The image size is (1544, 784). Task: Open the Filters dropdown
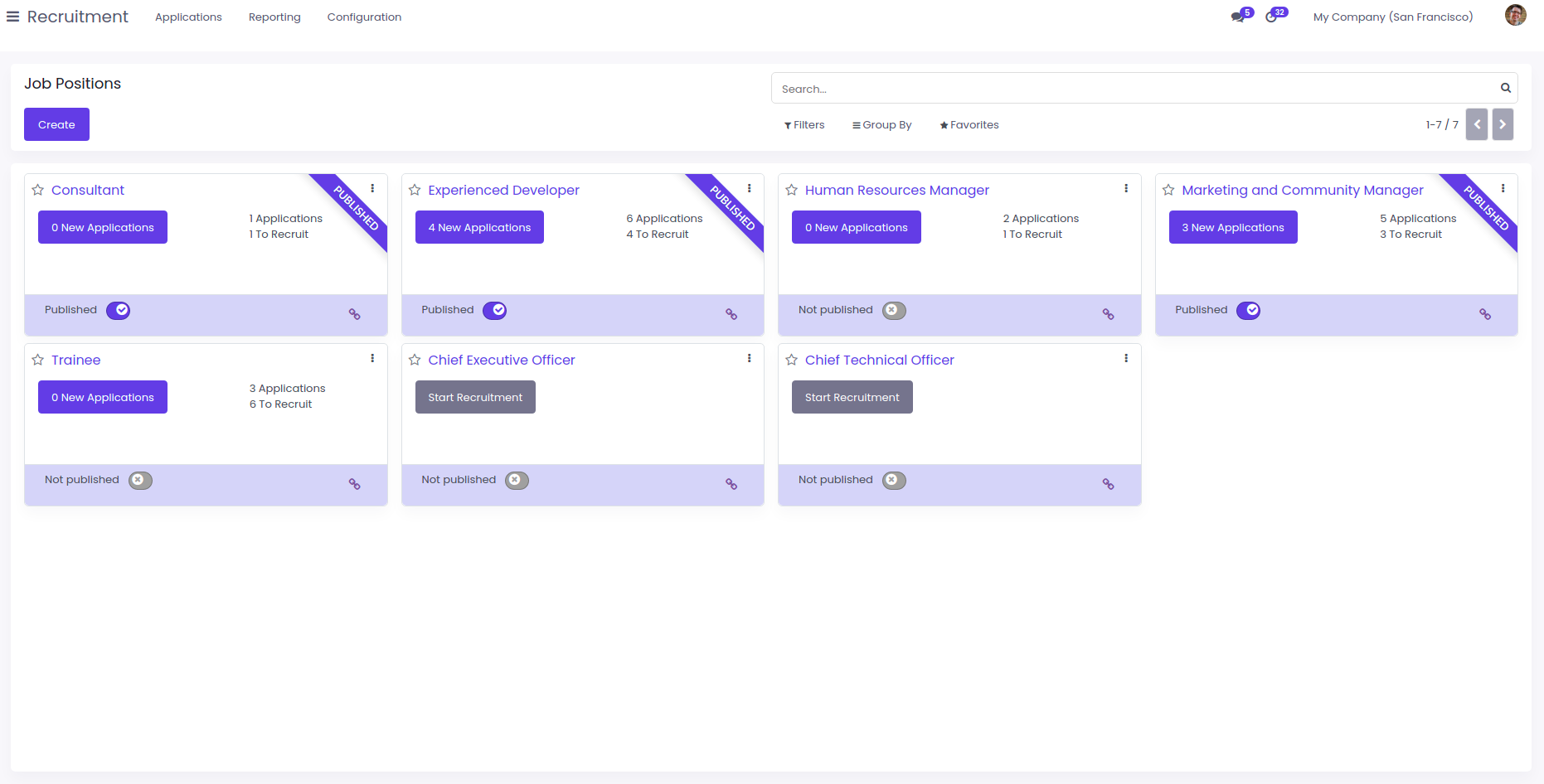[804, 125]
